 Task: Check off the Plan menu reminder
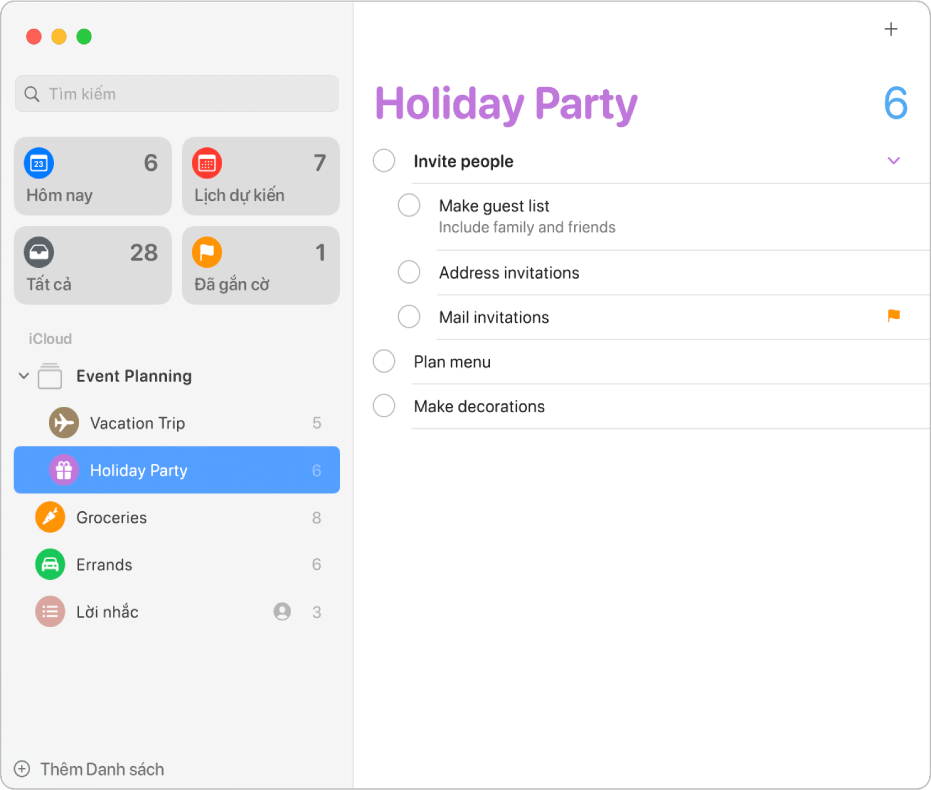tap(384, 361)
